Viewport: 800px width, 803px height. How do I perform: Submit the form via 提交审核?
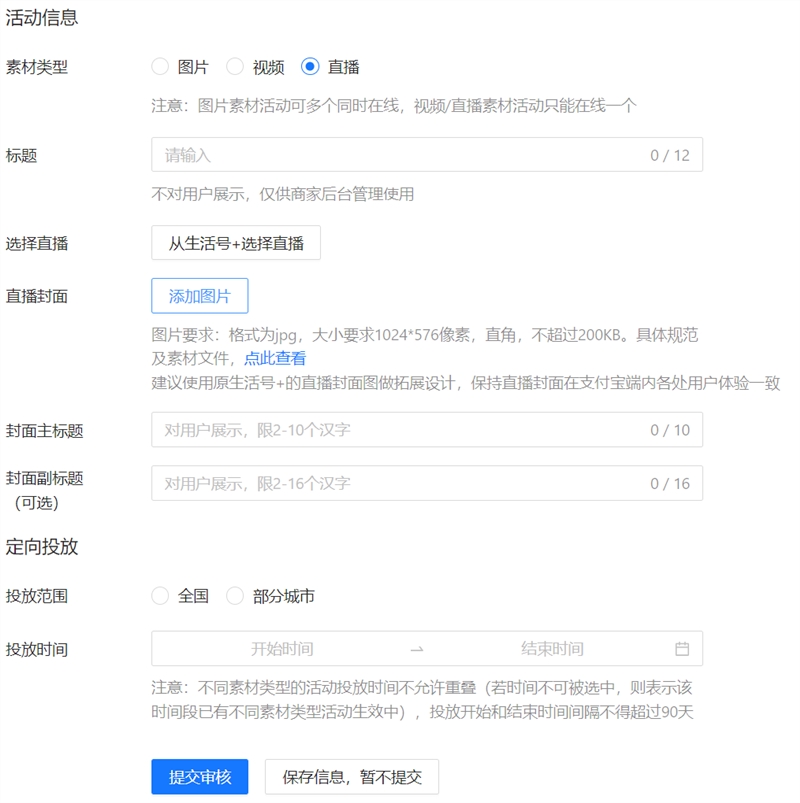199,777
